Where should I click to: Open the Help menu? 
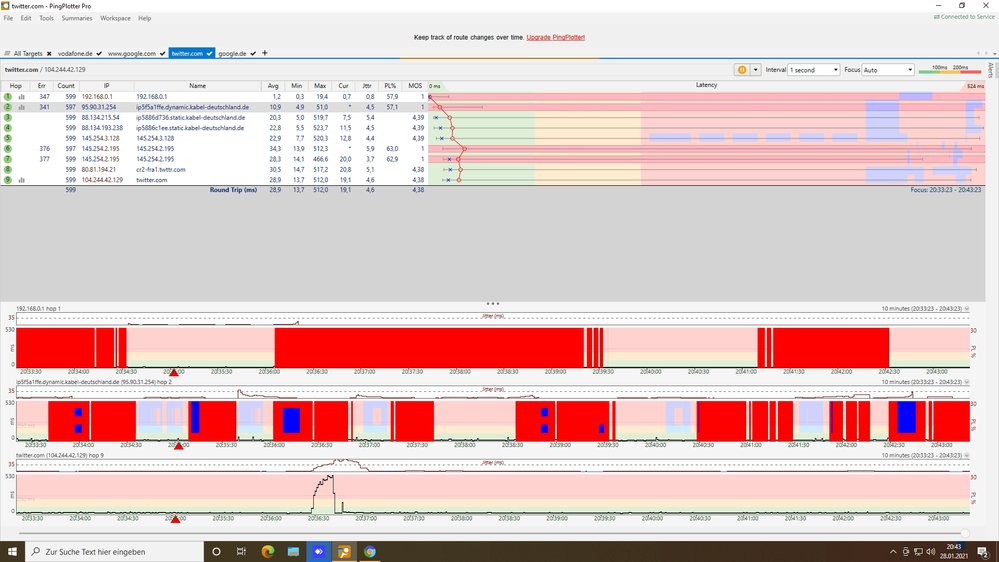point(145,18)
